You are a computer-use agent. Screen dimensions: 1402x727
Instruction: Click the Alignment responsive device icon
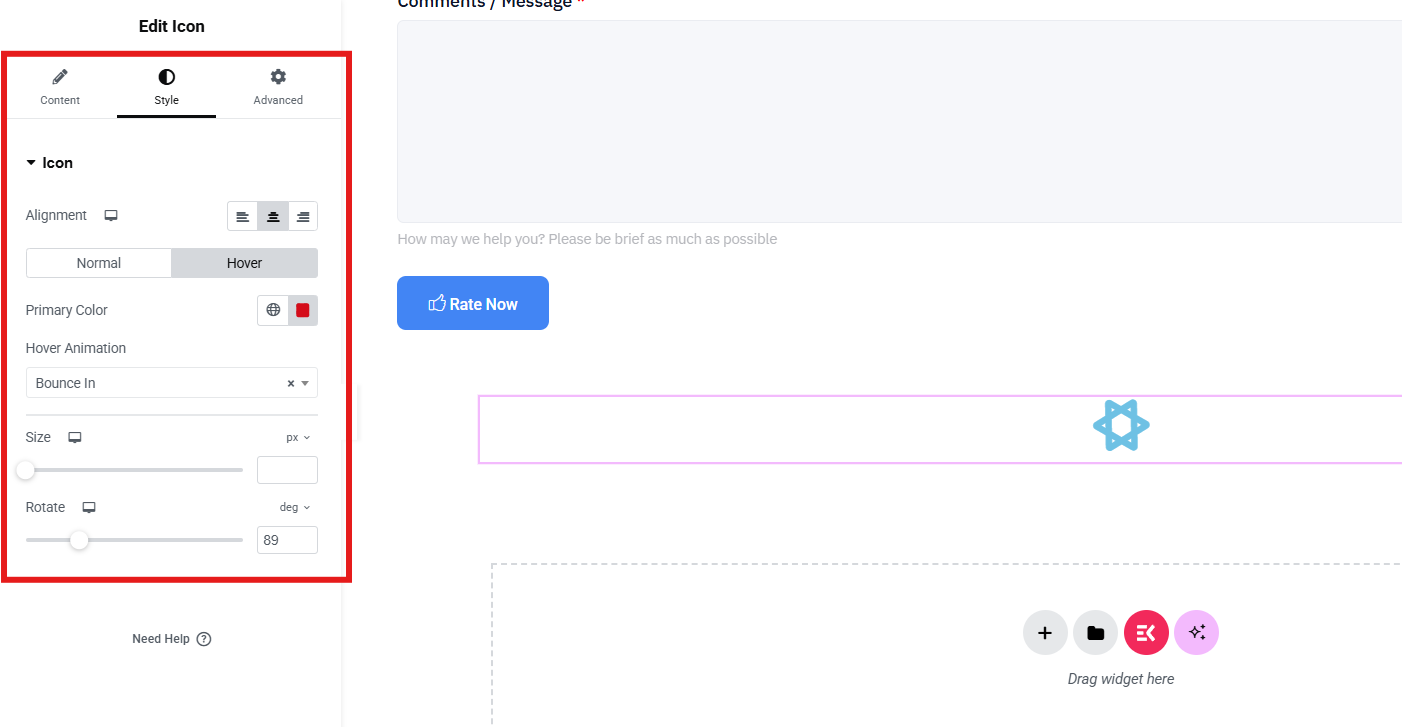(111, 216)
